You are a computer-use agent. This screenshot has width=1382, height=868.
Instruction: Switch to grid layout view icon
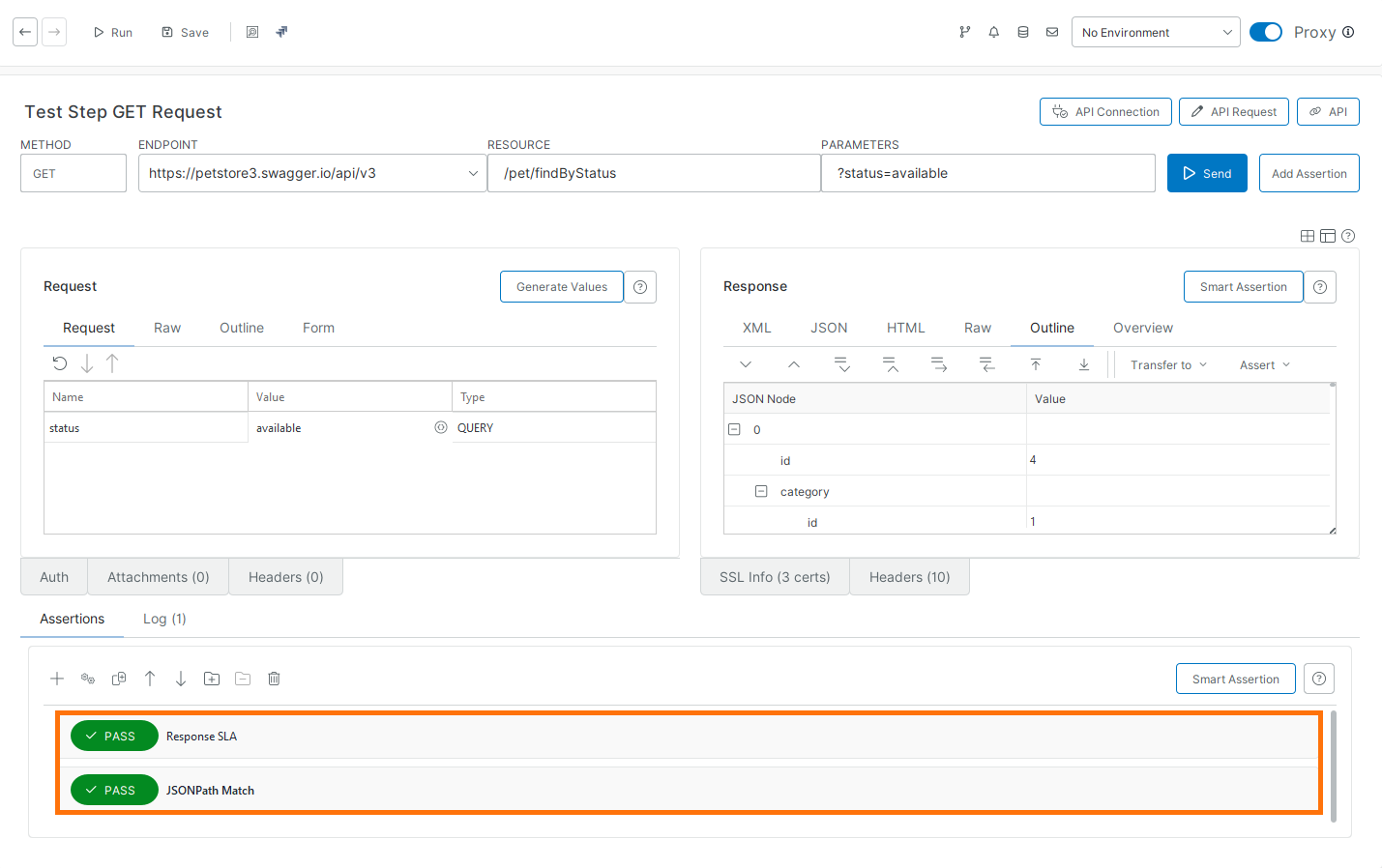pos(1308,236)
